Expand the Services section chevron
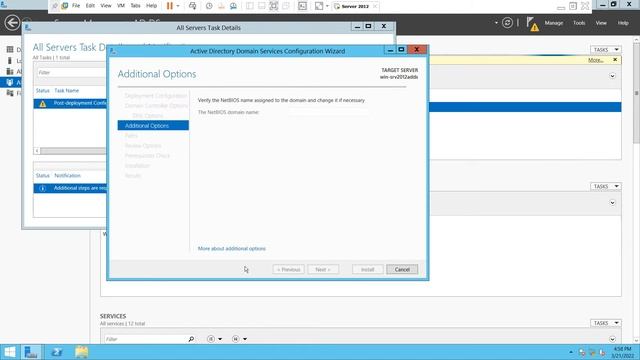Viewport: 640px width, 360px height. pos(612,339)
